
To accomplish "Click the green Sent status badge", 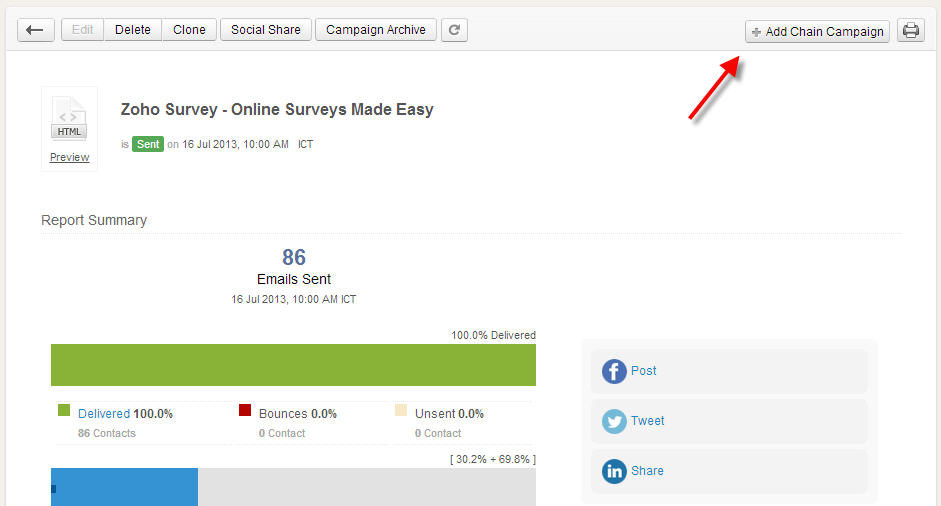I will (x=148, y=144).
